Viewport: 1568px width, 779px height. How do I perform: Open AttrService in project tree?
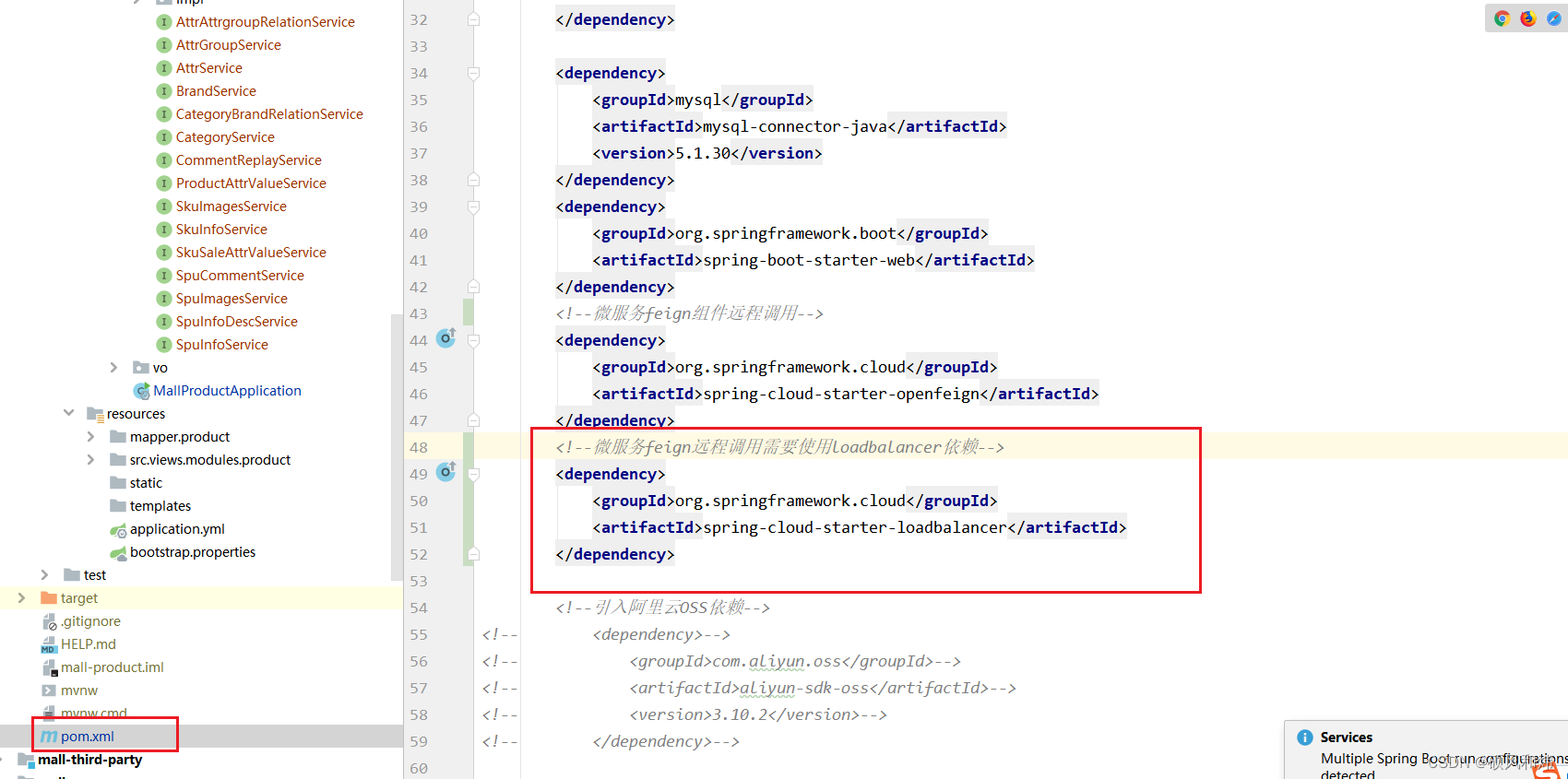tap(209, 68)
